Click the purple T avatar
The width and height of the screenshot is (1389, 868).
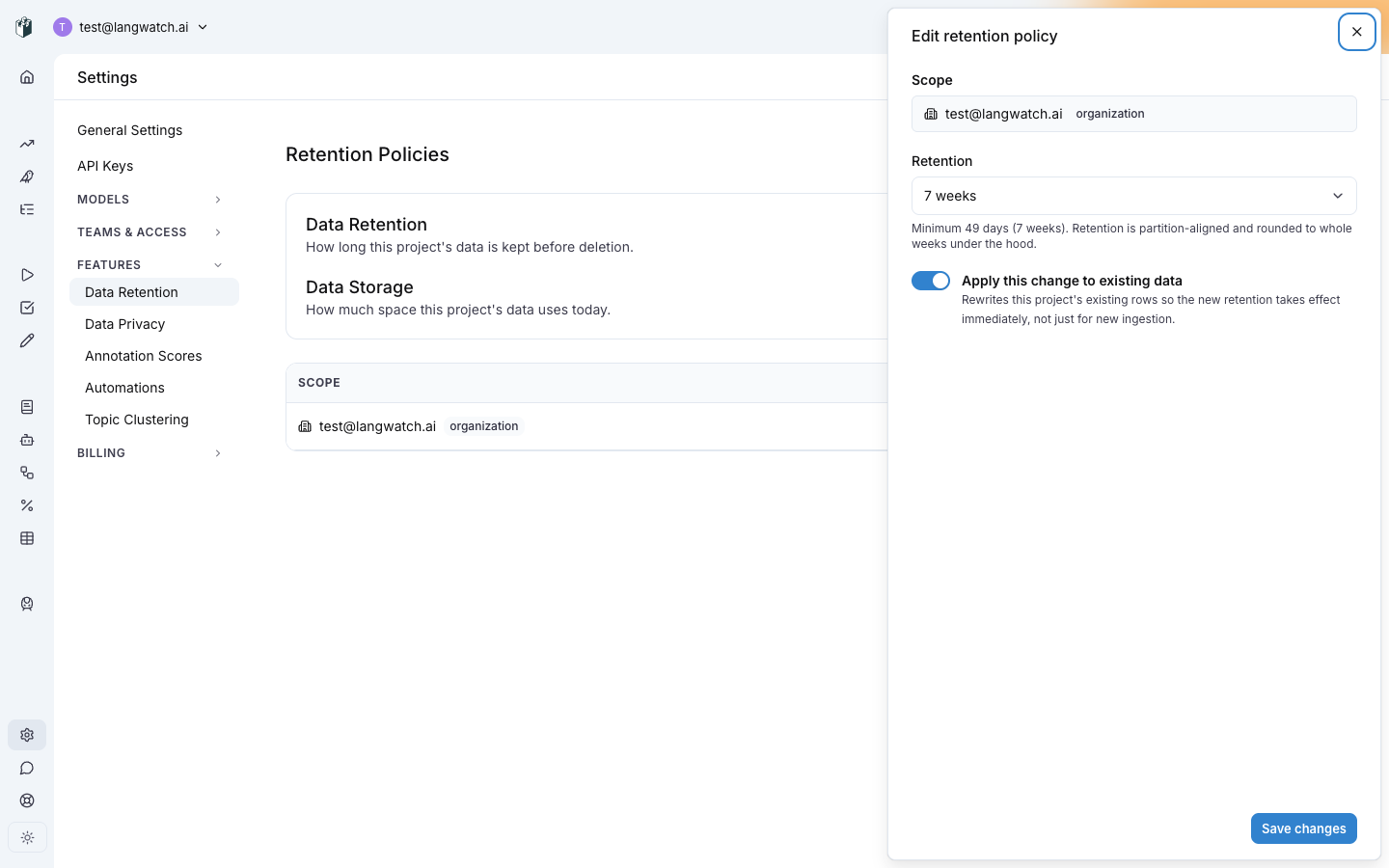click(63, 27)
